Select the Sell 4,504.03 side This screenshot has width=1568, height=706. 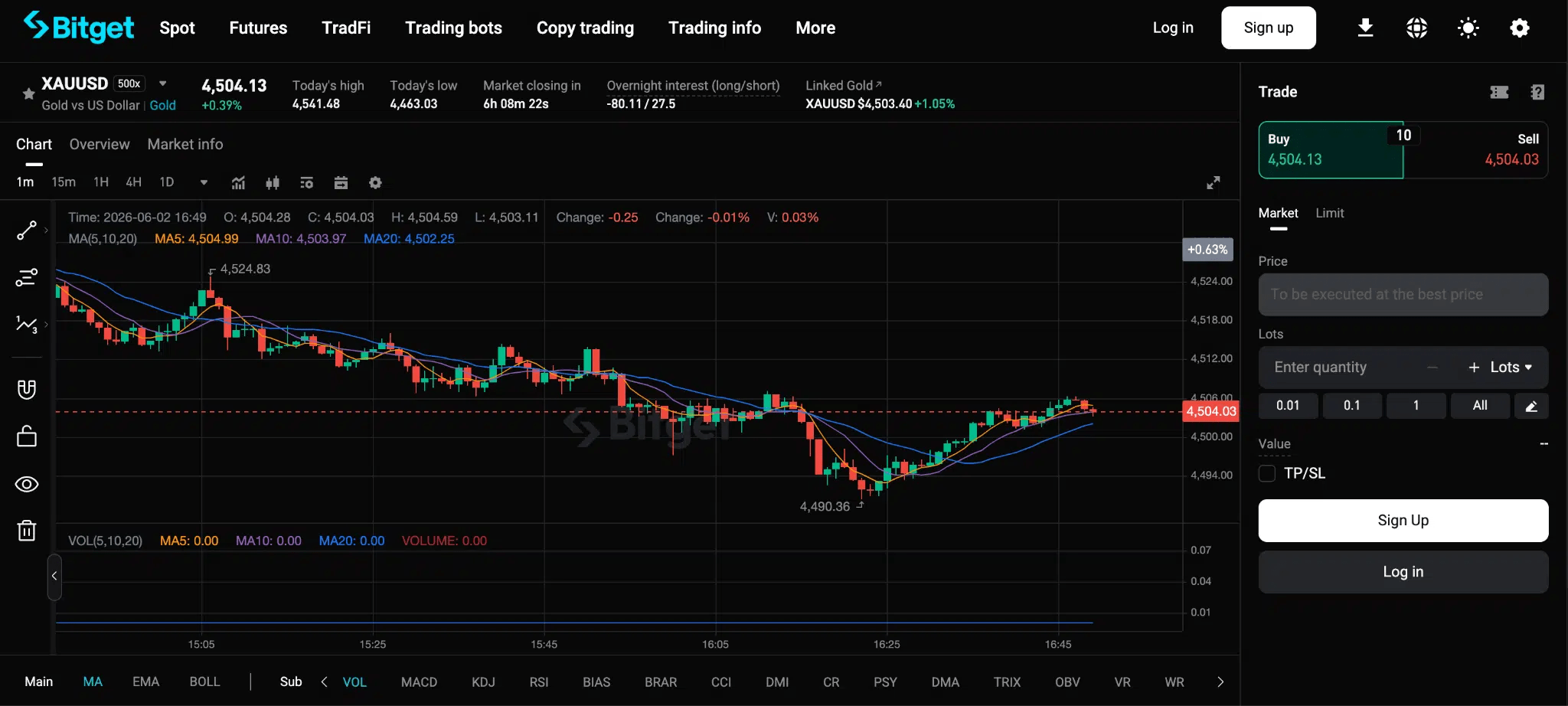1475,150
